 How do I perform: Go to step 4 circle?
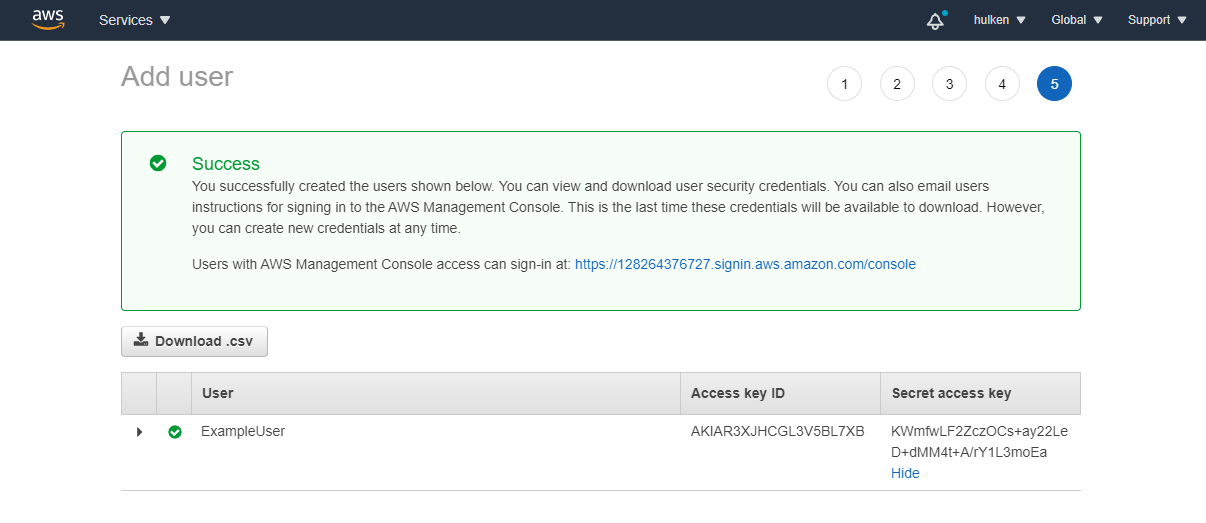click(x=1002, y=84)
